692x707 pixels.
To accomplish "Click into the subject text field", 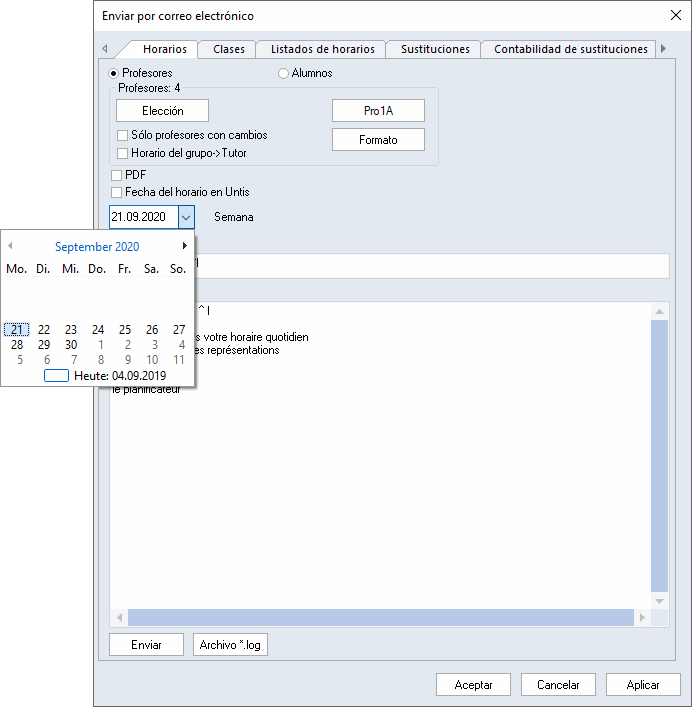I will [432, 266].
